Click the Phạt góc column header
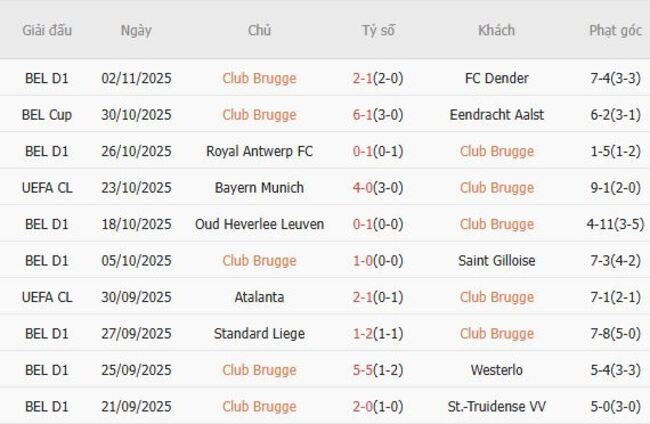Image resolution: width=650 pixels, height=424 pixels. click(x=615, y=30)
